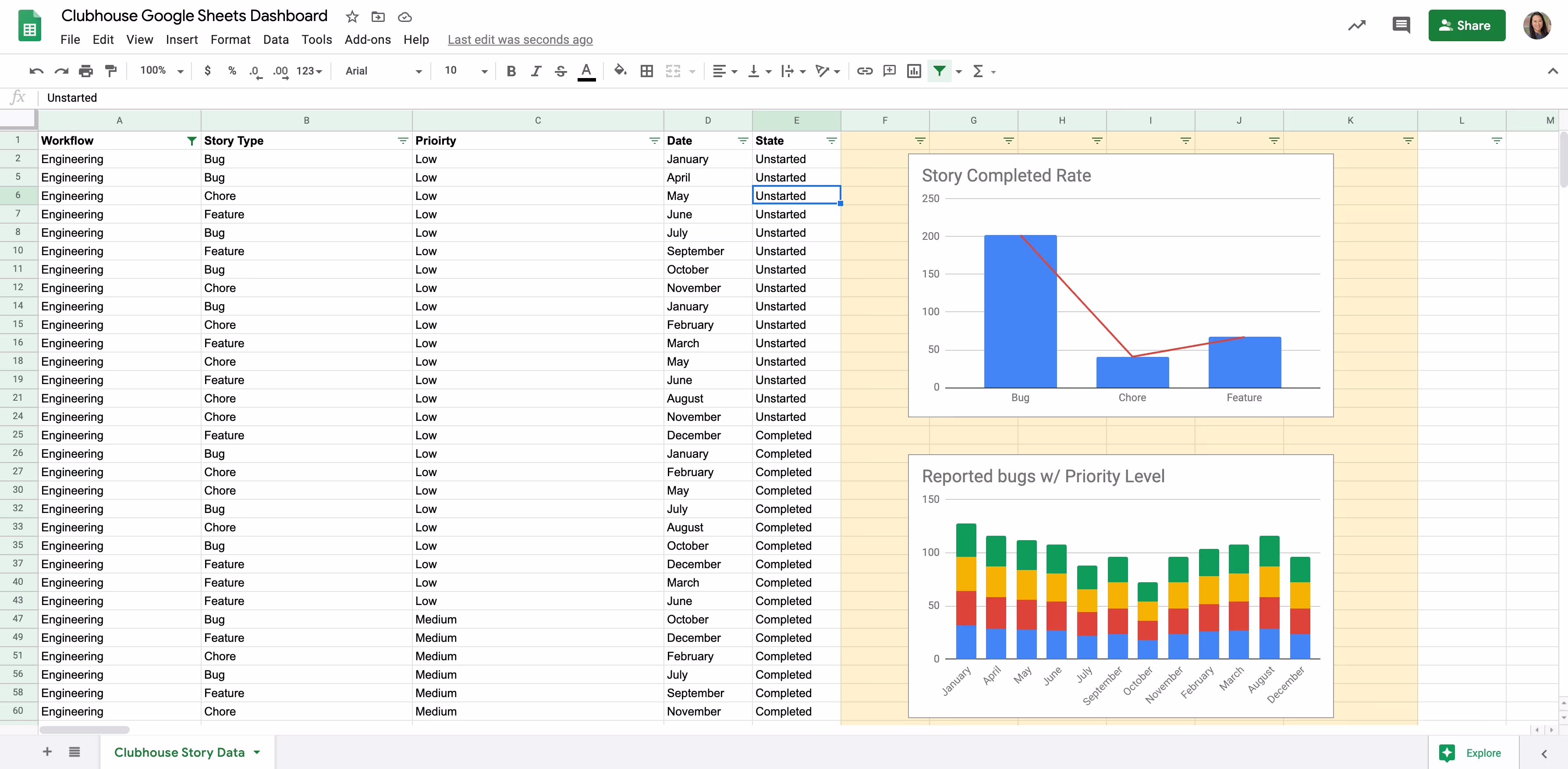
Task: Hide the menus with the up chevron
Action: pyautogui.click(x=1553, y=71)
